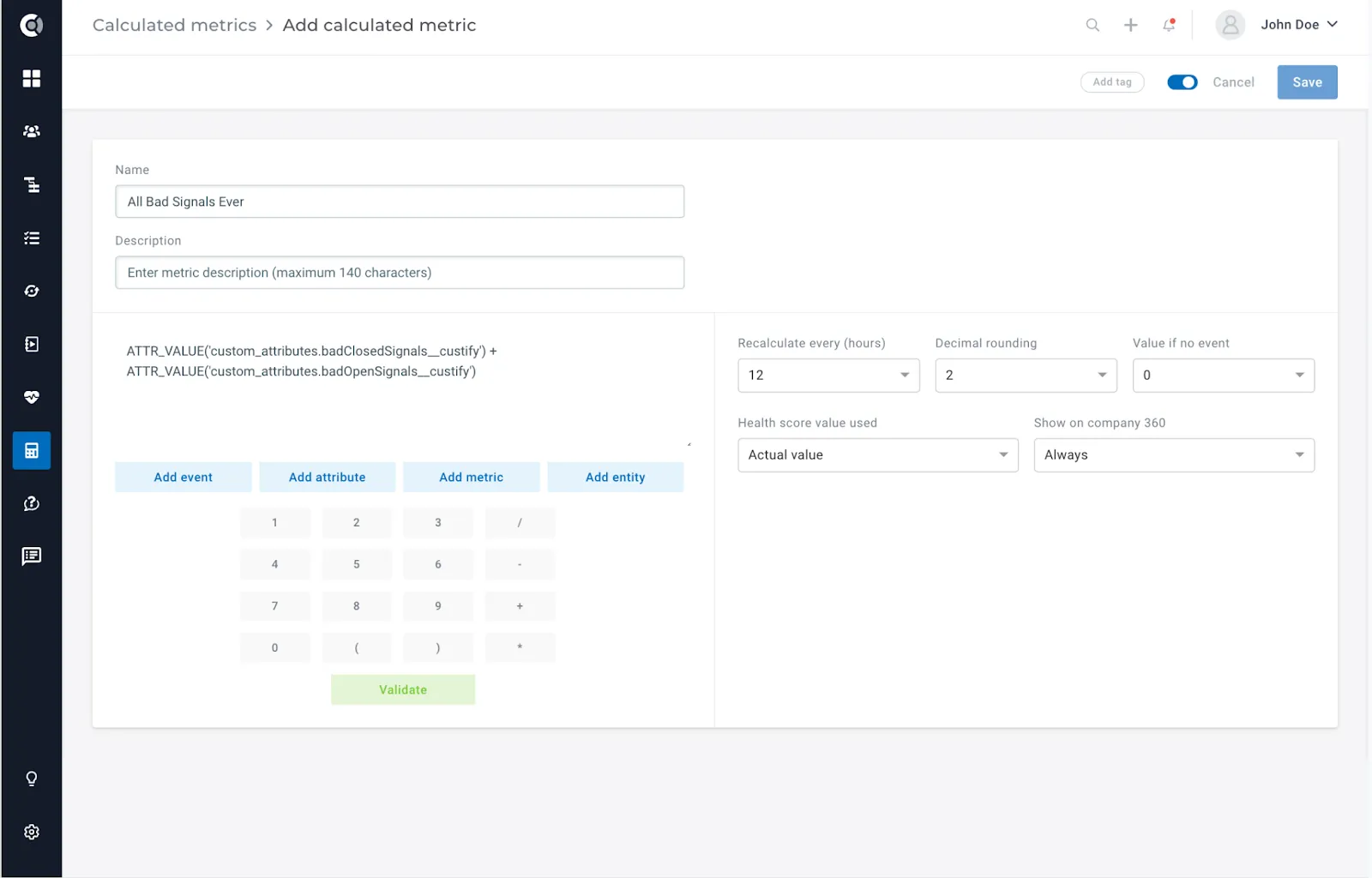Click the John Doe avatar icon
Viewport: 1372px width, 878px height.
coord(1231,25)
